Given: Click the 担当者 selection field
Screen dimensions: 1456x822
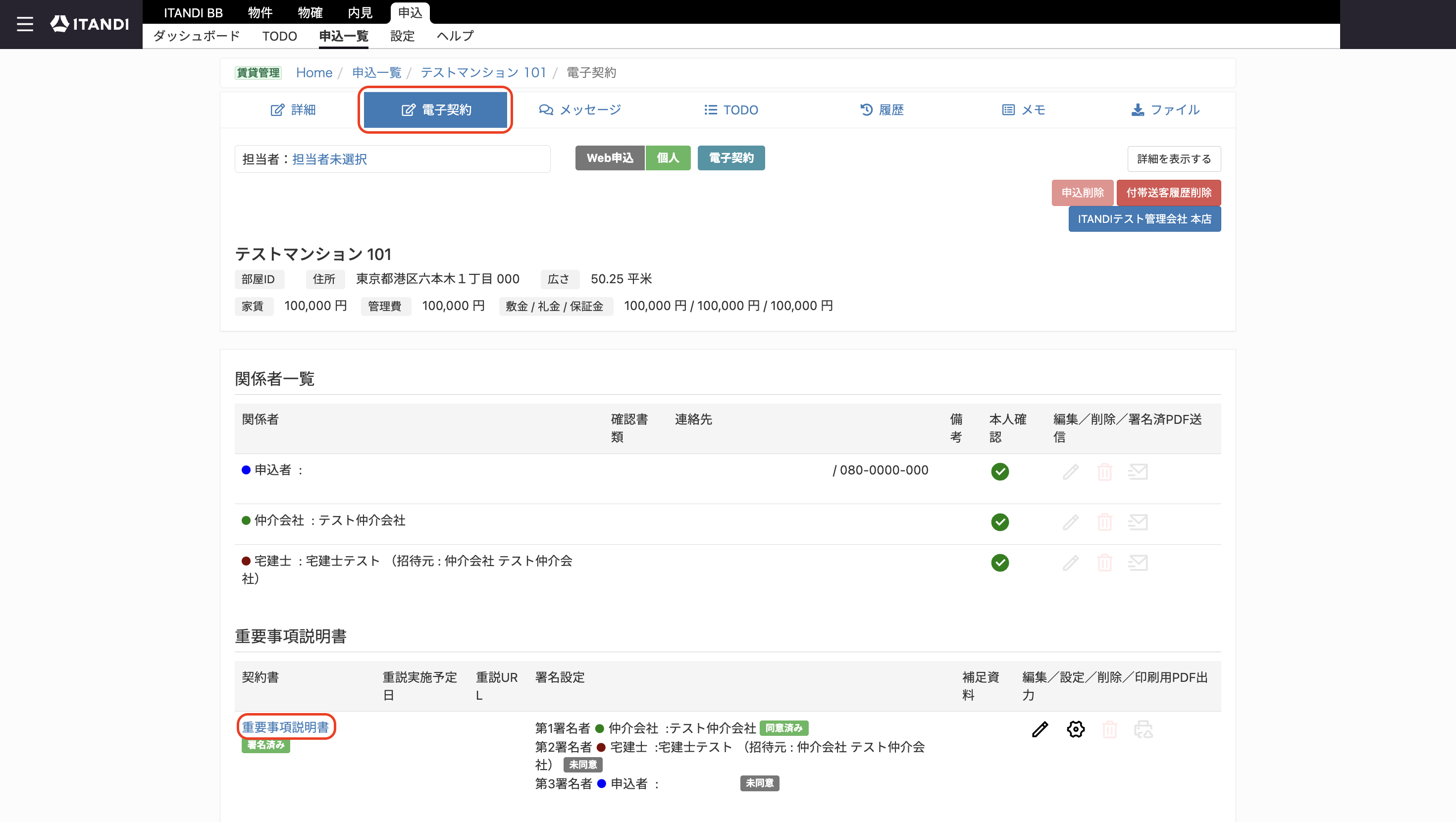Looking at the screenshot, I should (392, 159).
